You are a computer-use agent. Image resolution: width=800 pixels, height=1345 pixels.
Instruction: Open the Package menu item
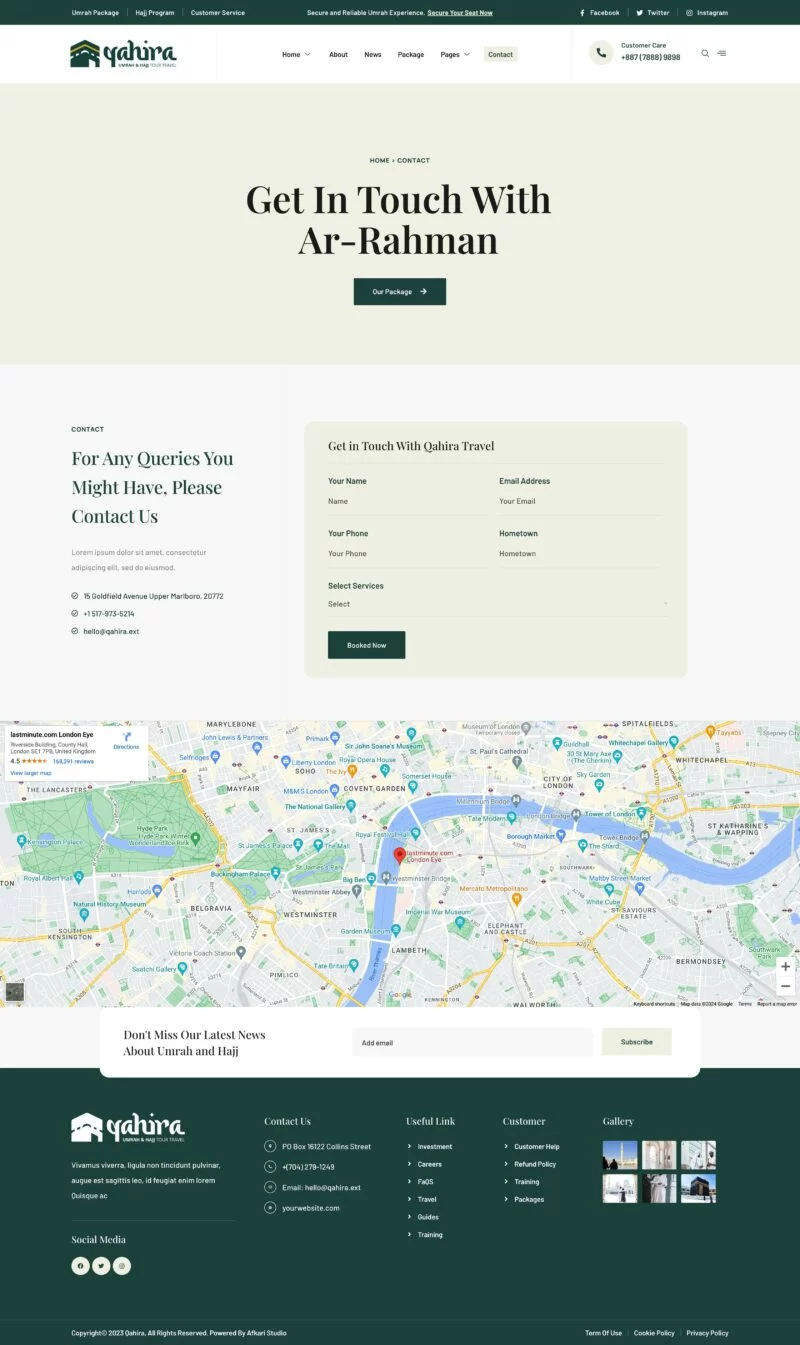click(x=410, y=54)
